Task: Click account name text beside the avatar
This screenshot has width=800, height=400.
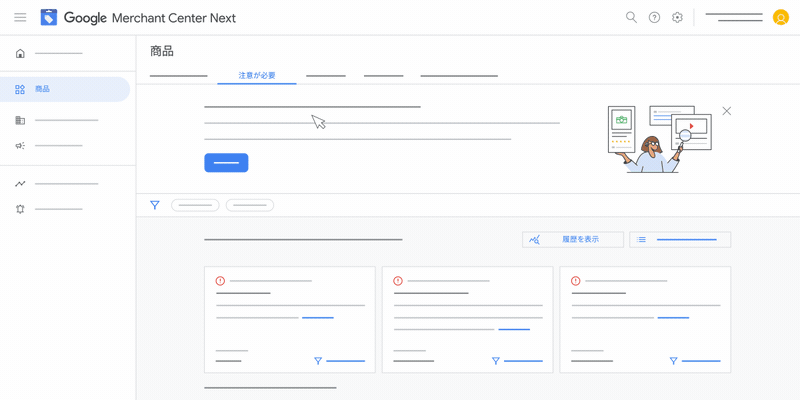Action: tap(734, 17)
